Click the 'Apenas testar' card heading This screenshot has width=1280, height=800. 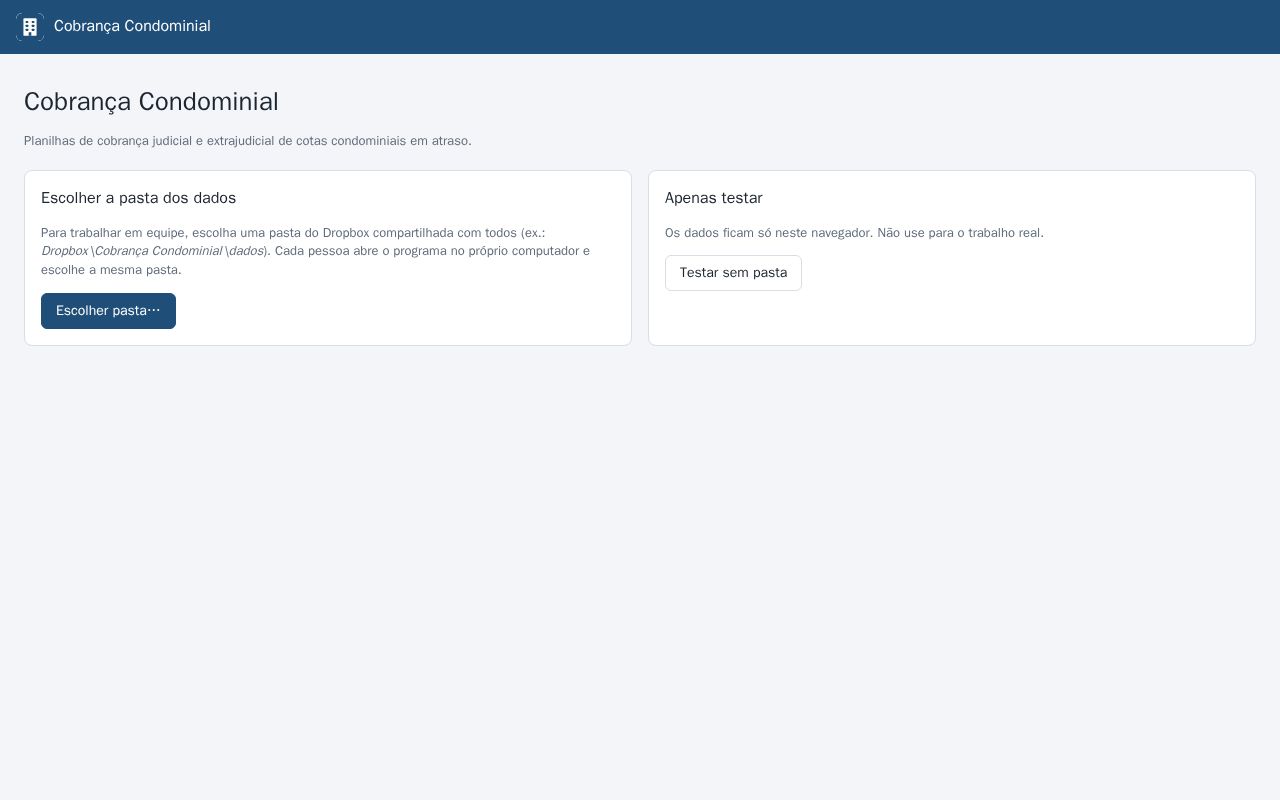point(713,198)
